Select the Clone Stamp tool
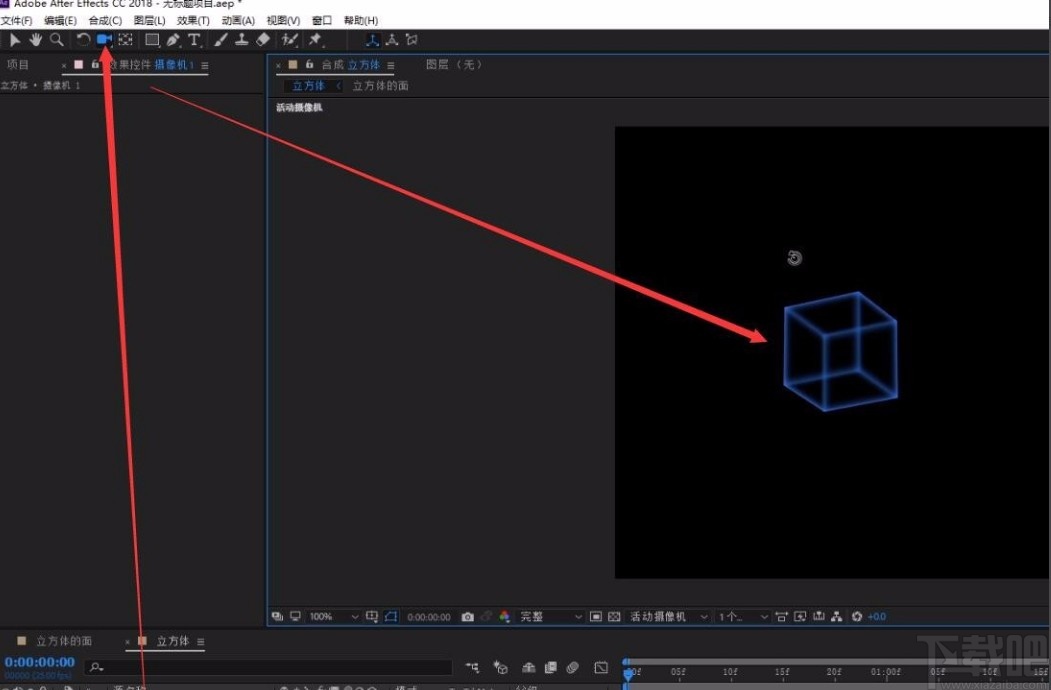 (242, 40)
